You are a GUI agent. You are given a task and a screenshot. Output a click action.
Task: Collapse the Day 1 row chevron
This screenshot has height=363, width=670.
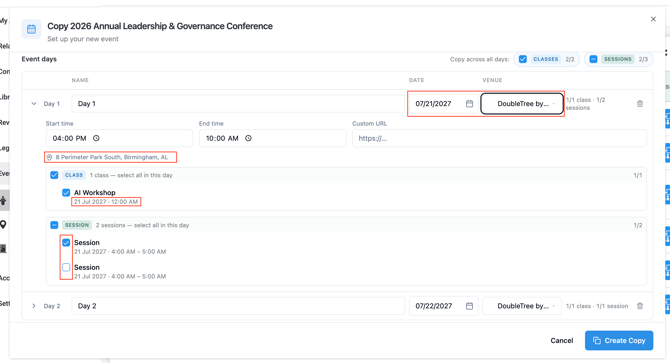coord(34,104)
